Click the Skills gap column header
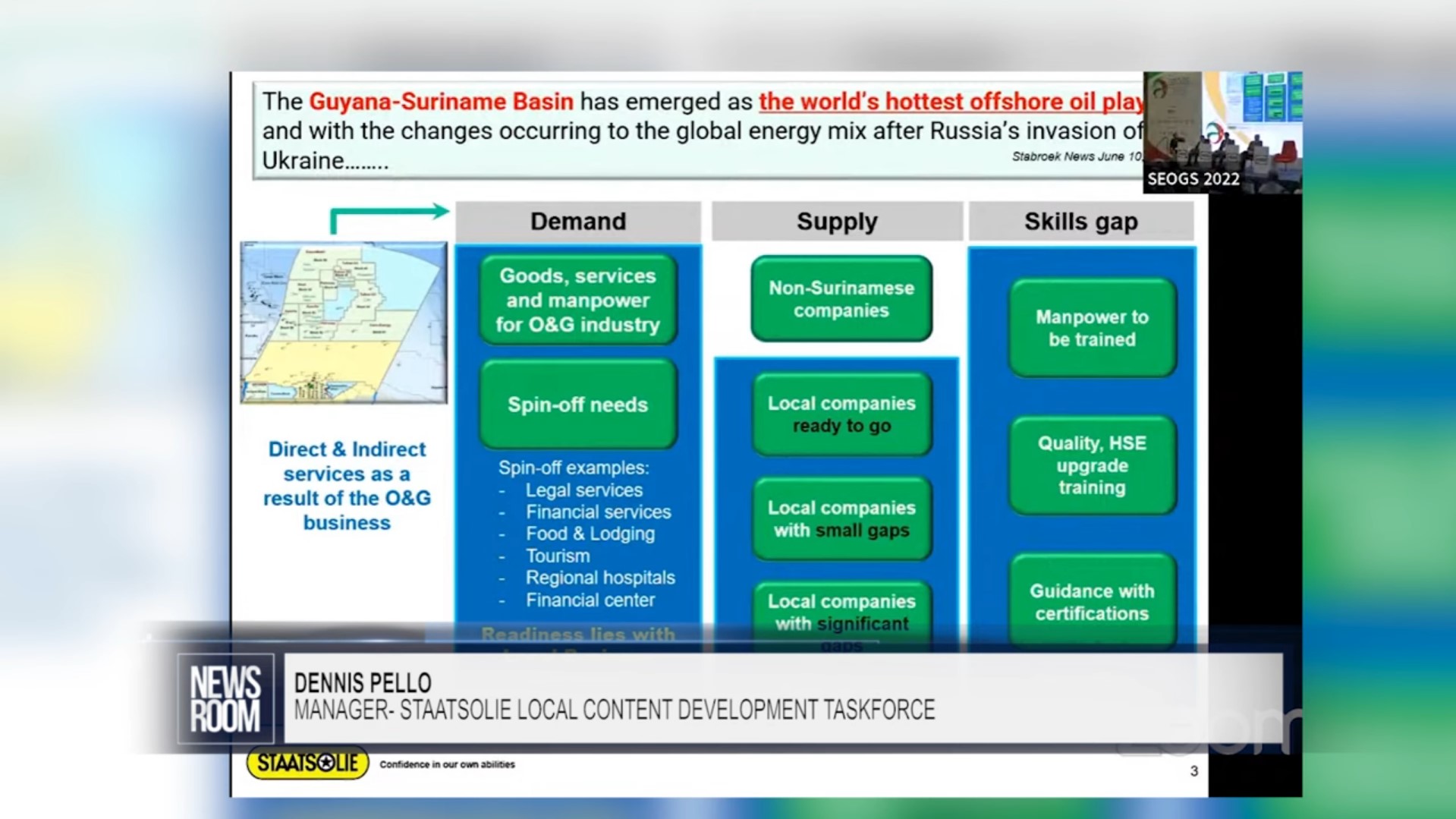This screenshot has width=1456, height=819. pyautogui.click(x=1081, y=222)
